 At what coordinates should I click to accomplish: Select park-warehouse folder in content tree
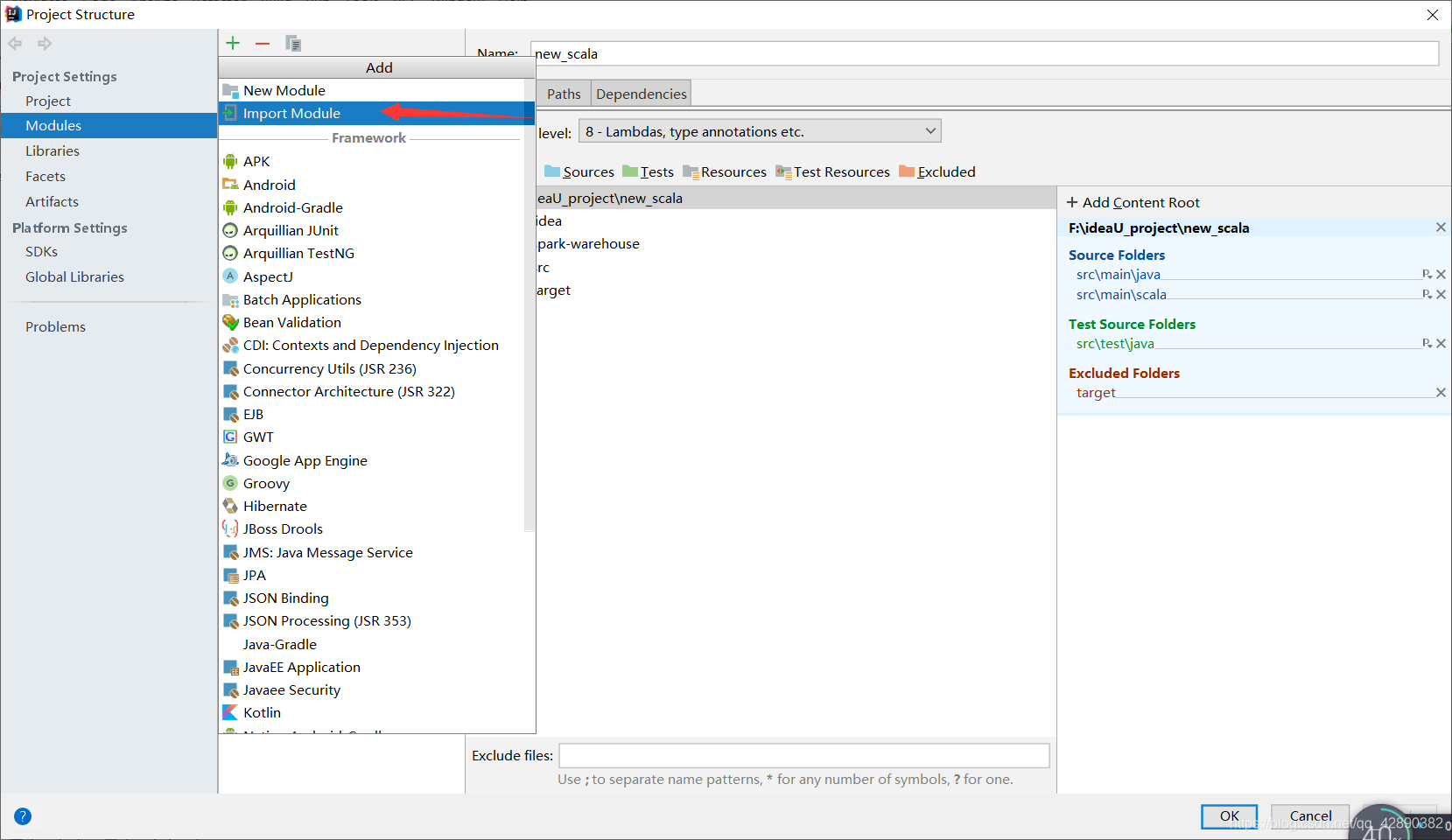pyautogui.click(x=588, y=243)
